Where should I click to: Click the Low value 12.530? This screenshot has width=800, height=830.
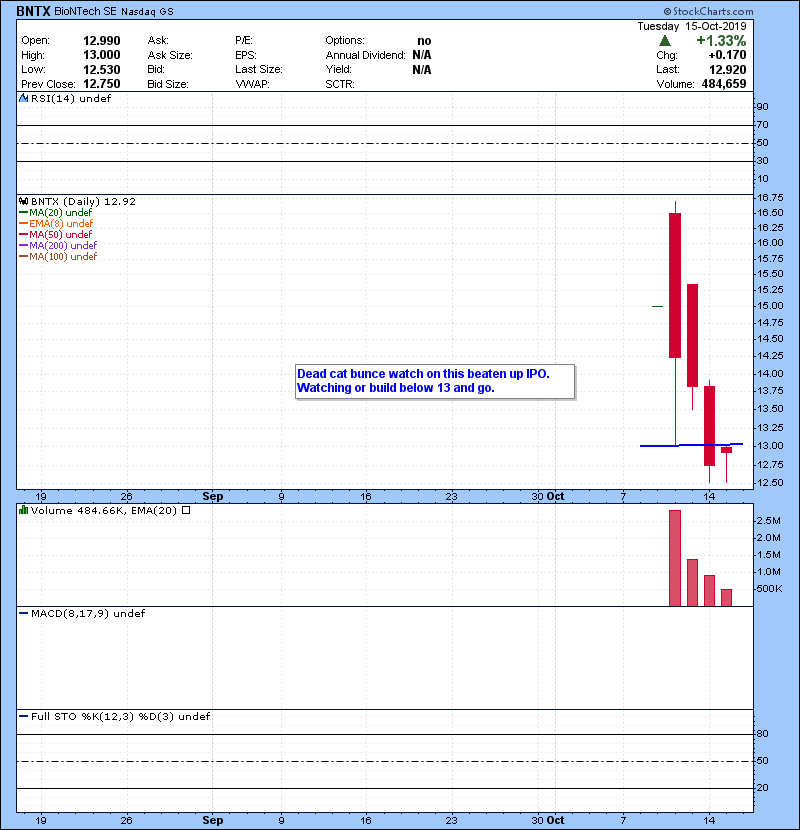point(102,69)
